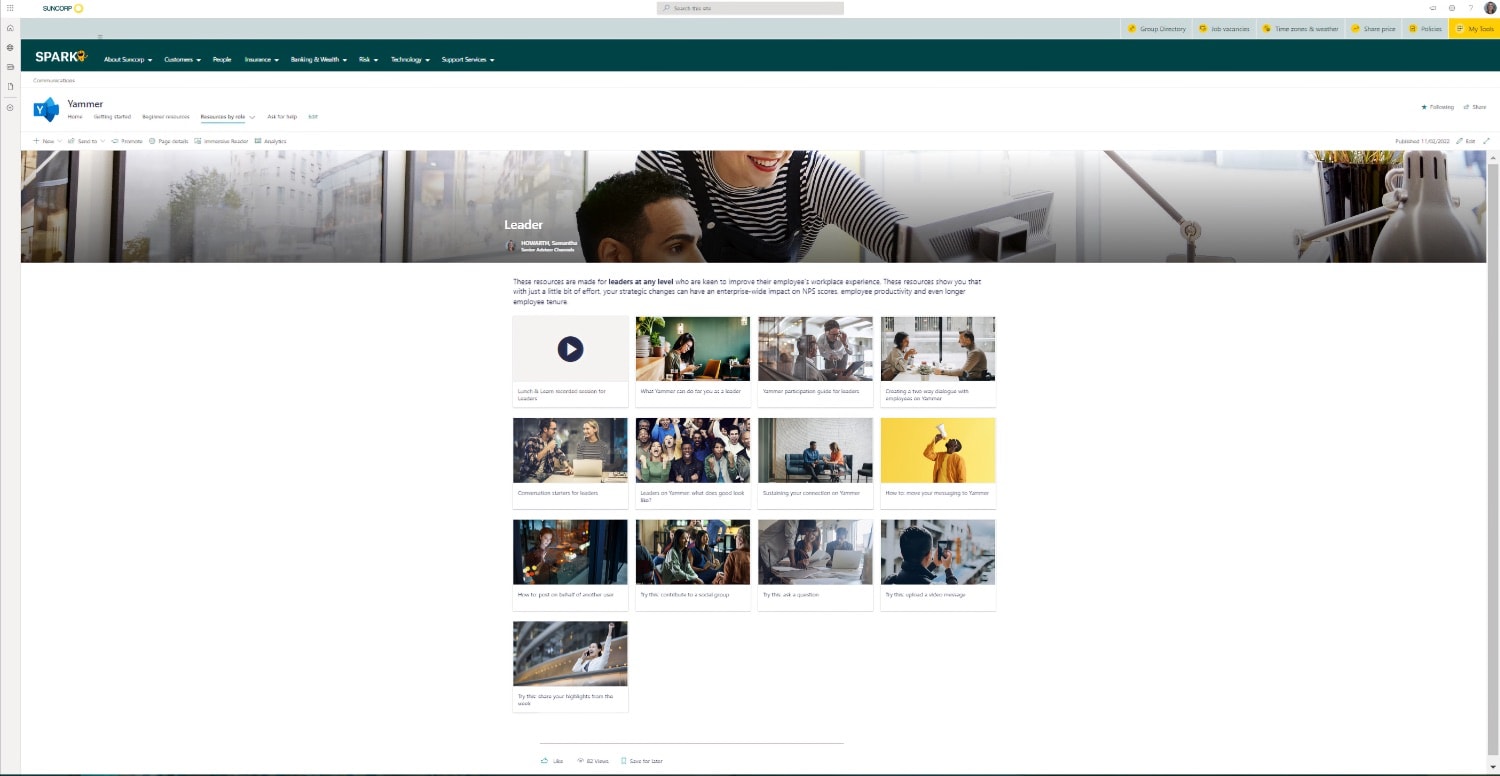The height and width of the screenshot is (776, 1500).
Task: Open the Group Directory link
Action: (1156, 29)
